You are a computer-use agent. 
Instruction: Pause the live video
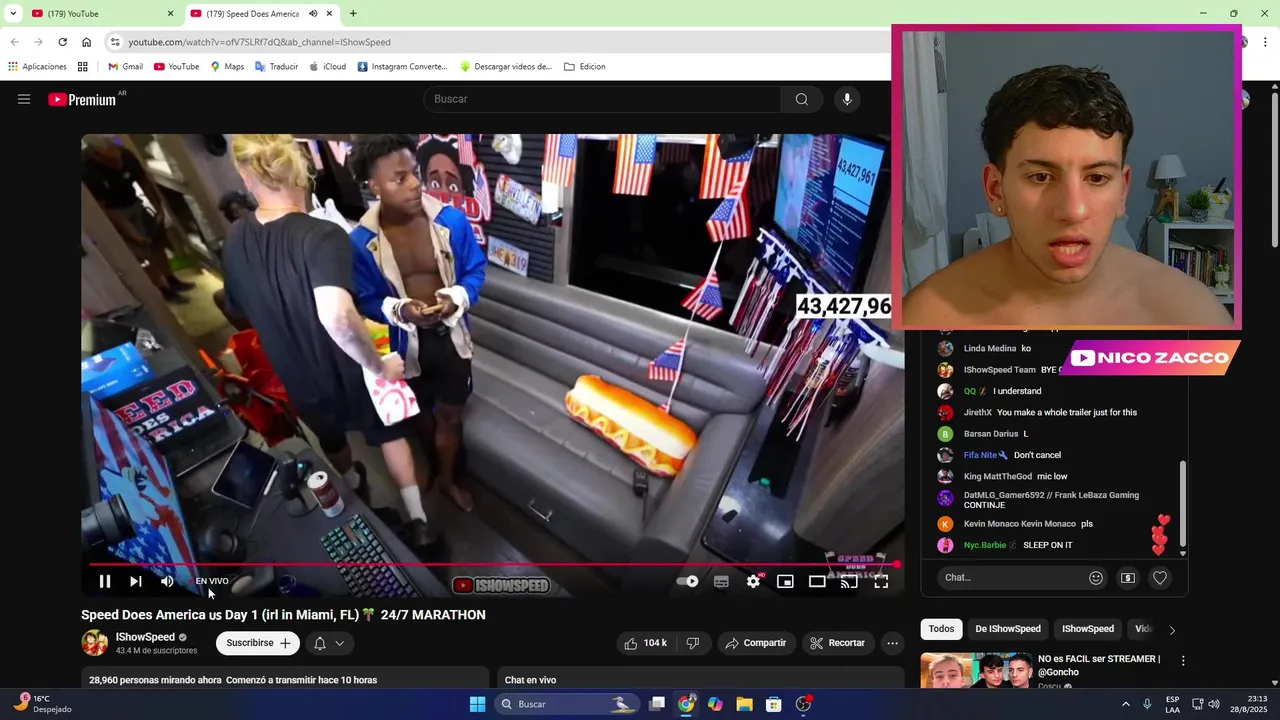(x=104, y=581)
